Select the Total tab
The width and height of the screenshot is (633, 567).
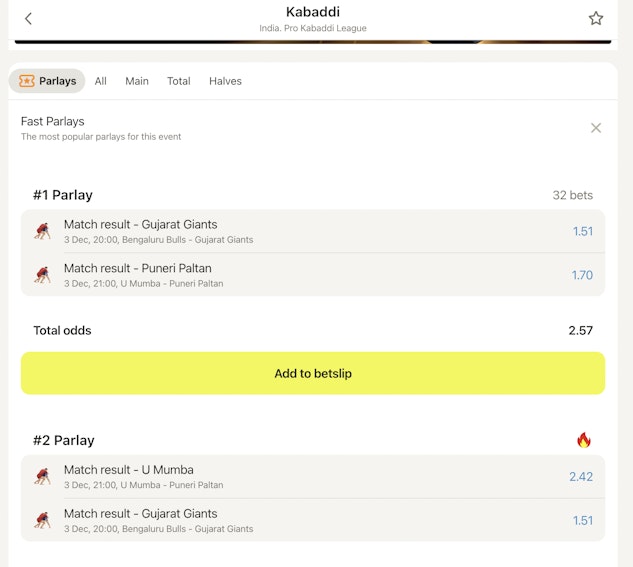pos(179,81)
